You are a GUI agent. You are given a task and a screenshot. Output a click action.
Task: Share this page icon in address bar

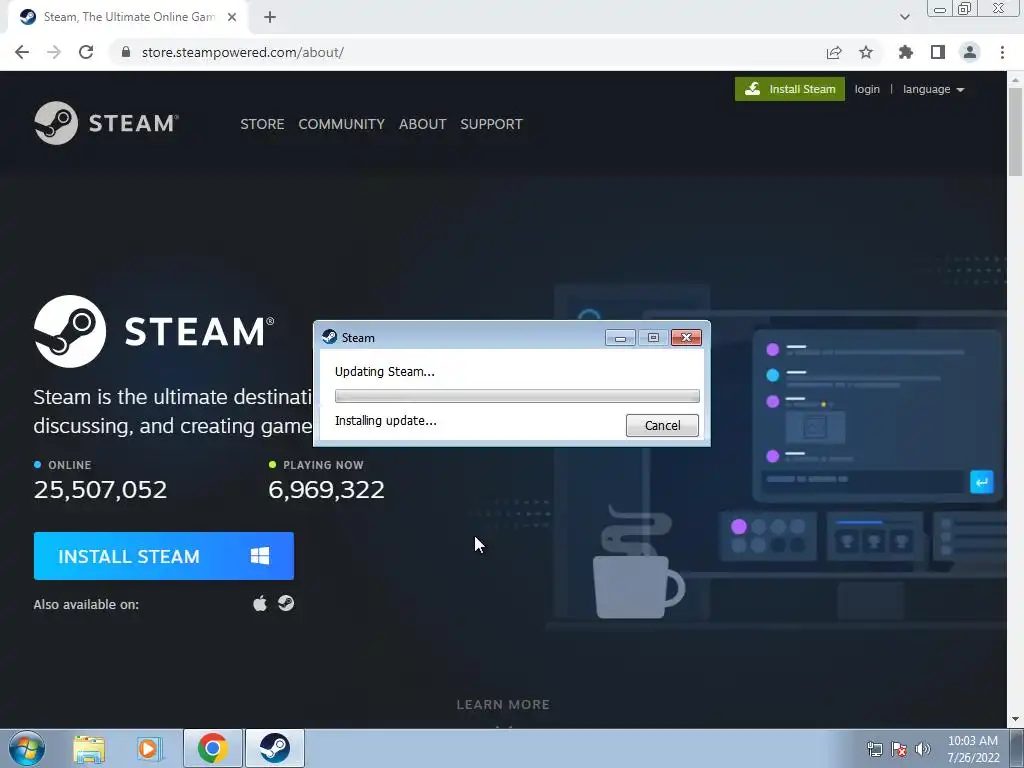point(834,52)
